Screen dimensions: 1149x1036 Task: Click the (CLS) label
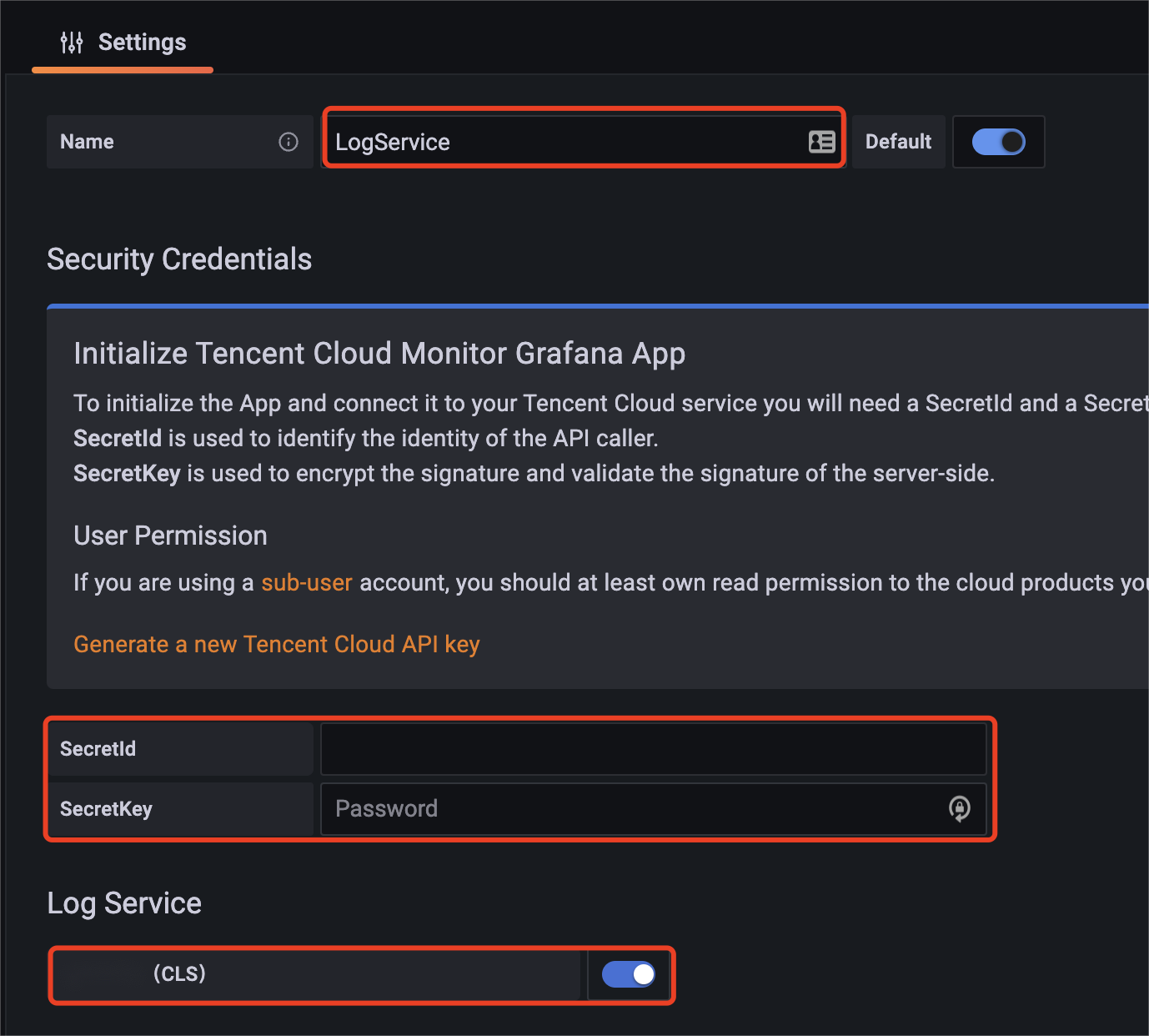tap(179, 973)
